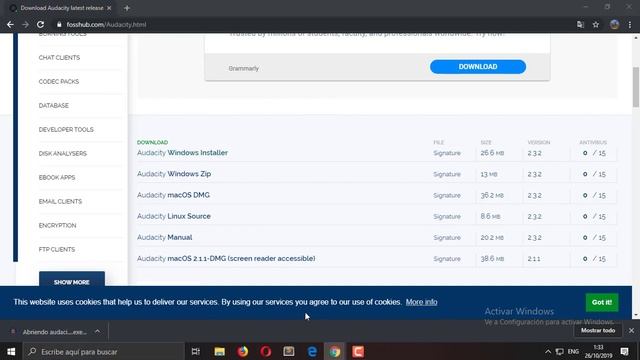
Task: Open Disk Analysers category
Action: (x=62, y=153)
